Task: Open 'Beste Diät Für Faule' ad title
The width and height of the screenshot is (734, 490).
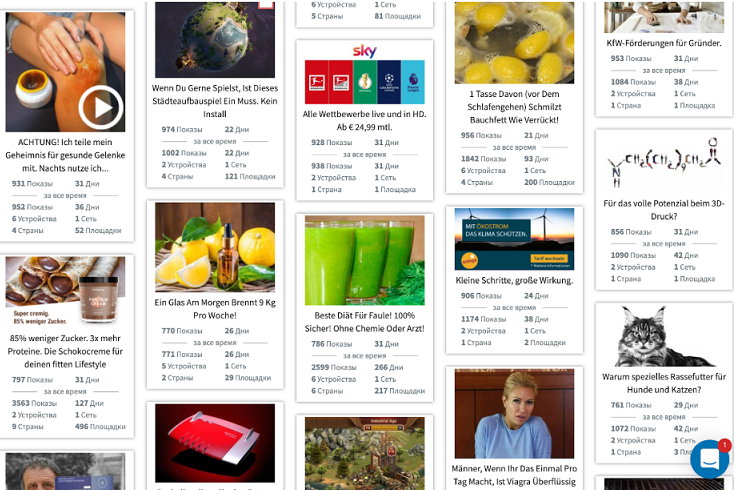Action: pos(365,322)
